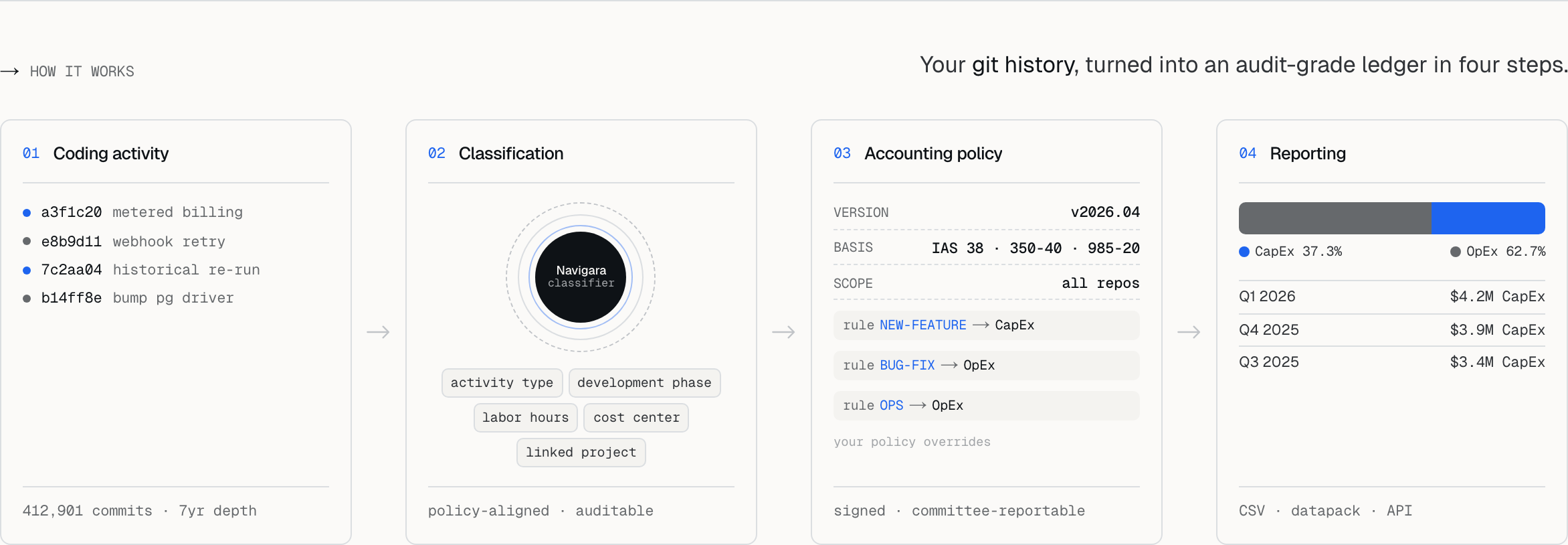Select the 'linked project' tag
The height and width of the screenshot is (545, 1568).
(x=581, y=453)
